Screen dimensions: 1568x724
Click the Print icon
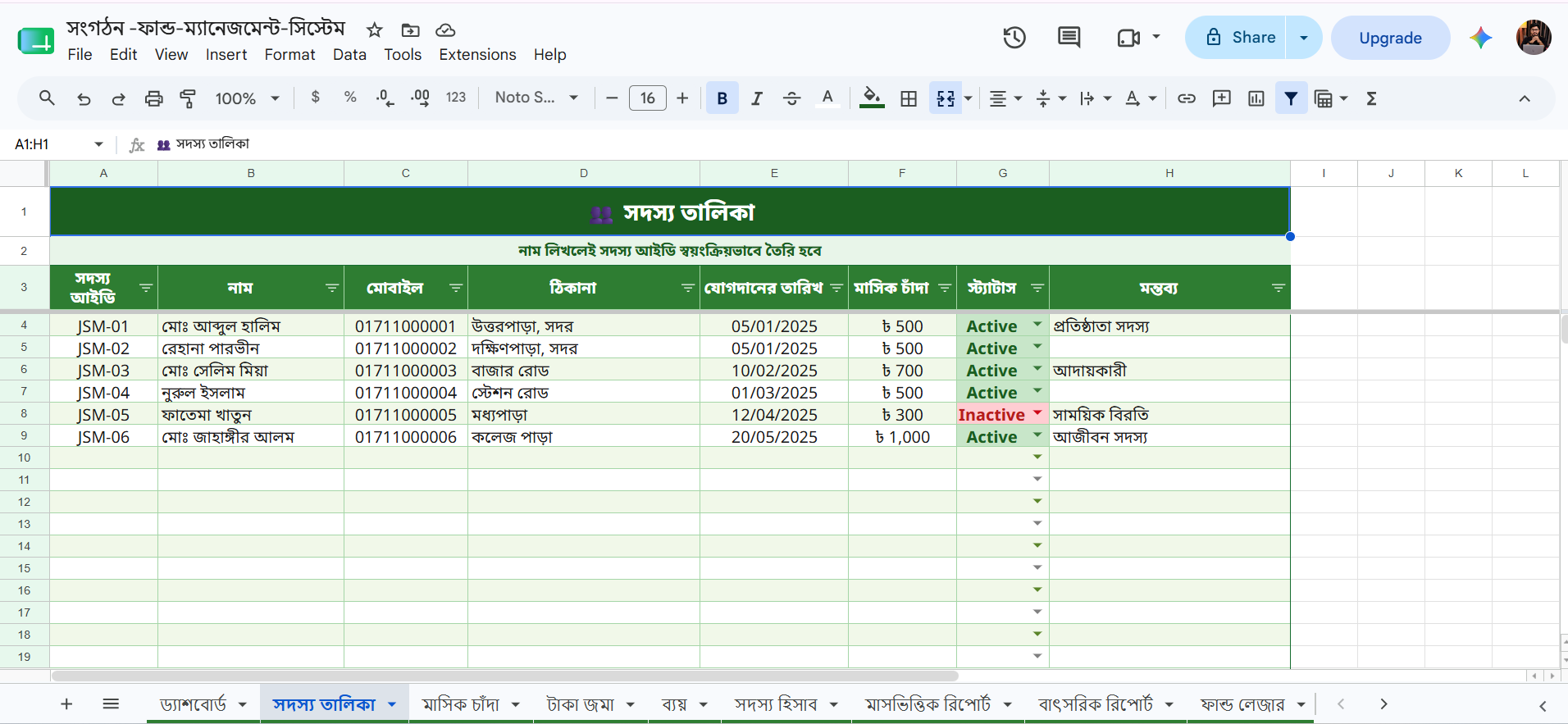point(153,98)
